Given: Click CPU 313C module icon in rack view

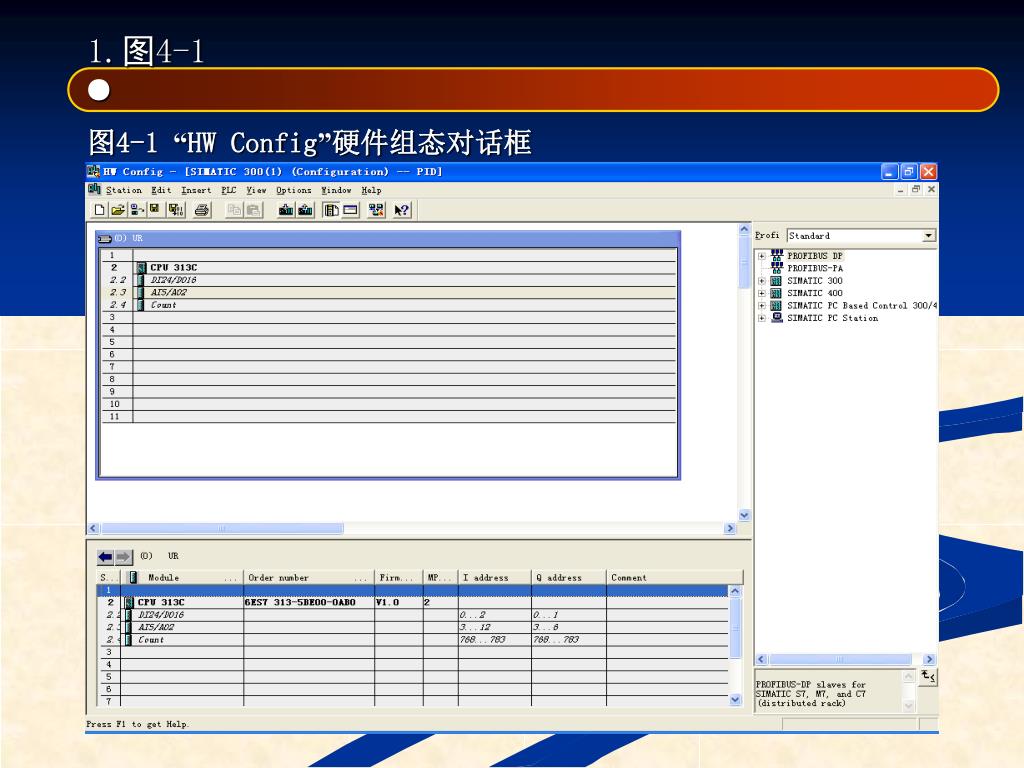Looking at the screenshot, I should [141, 267].
